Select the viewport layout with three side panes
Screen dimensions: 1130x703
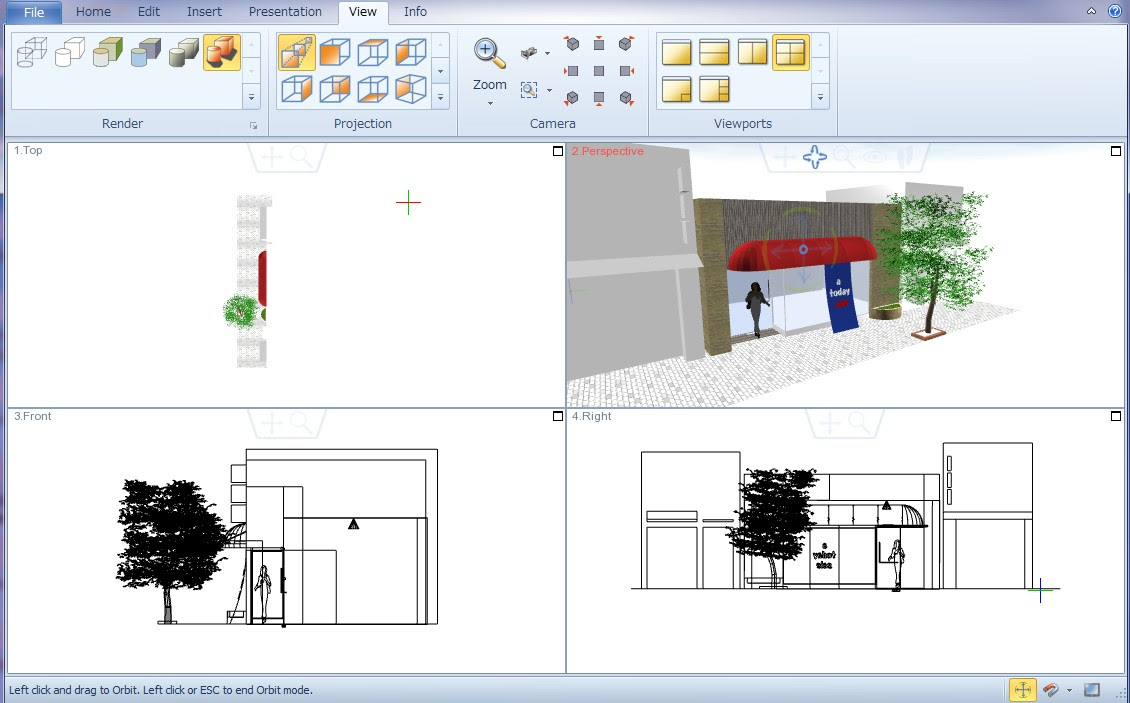(x=714, y=89)
